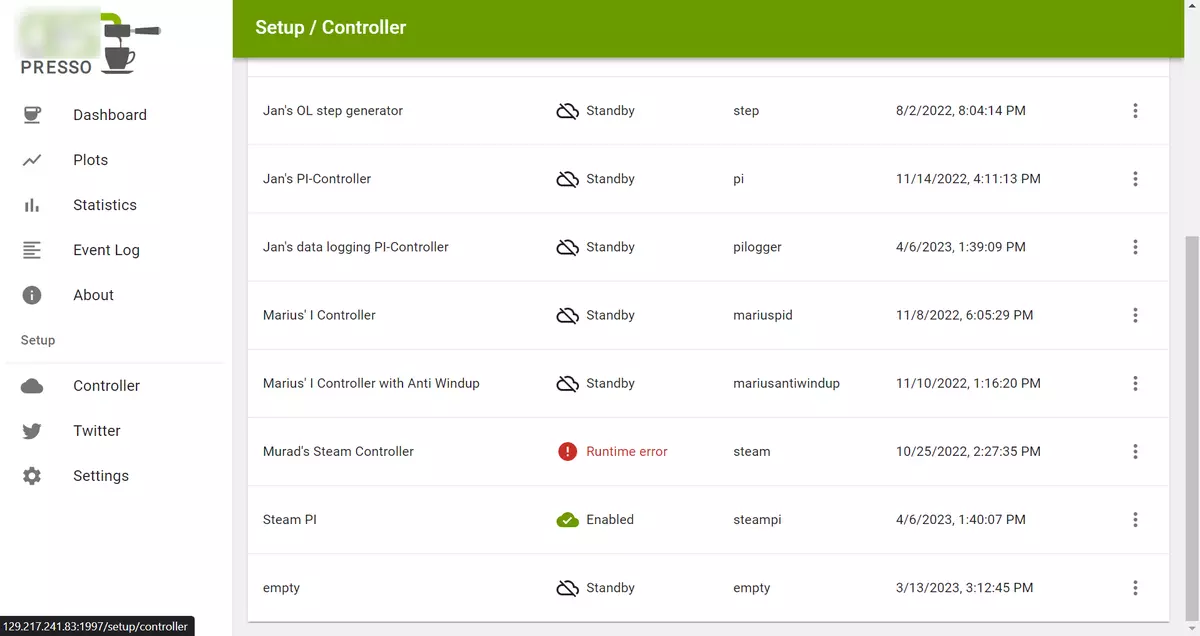
Task: Click the Statistics bar chart icon
Action: [32, 204]
